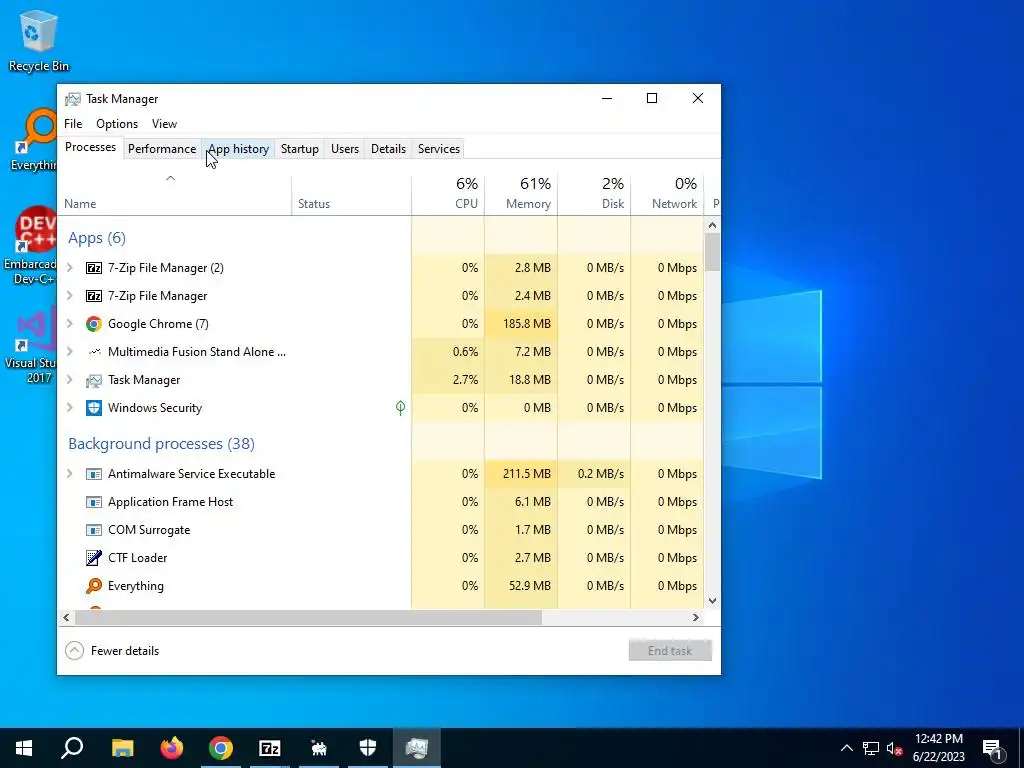1024x768 pixels.
Task: Expand the 7-Zip File Manager (2) group
Action: click(70, 268)
